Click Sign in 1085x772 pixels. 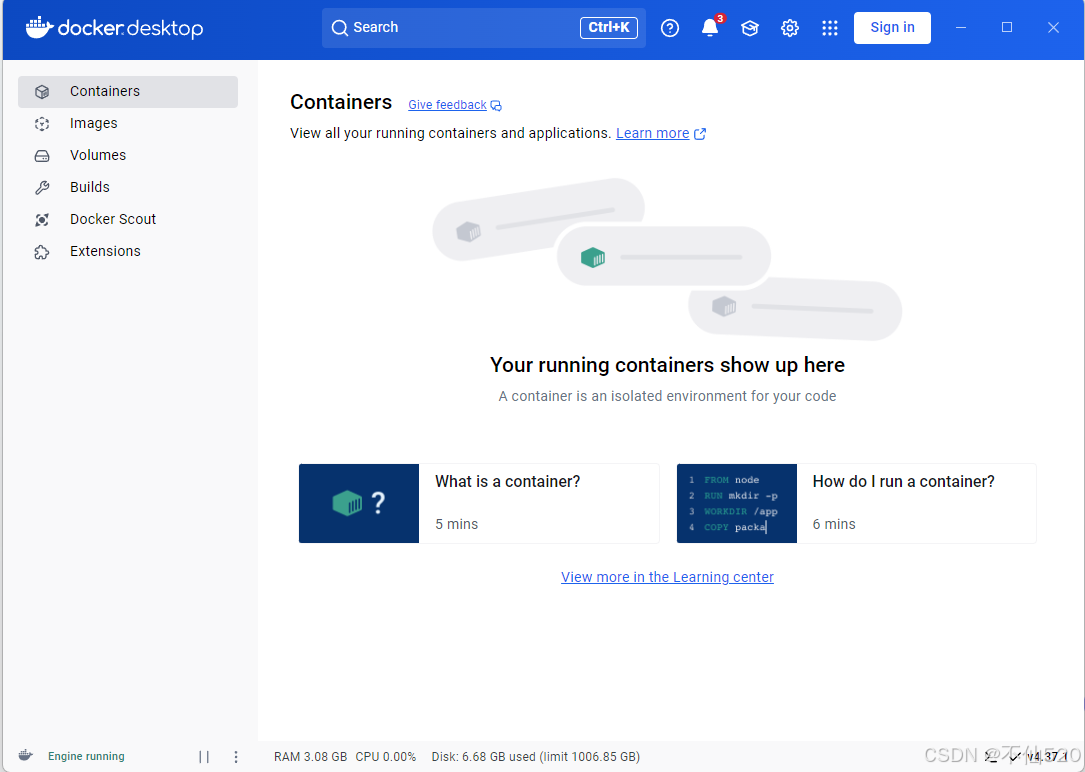pyautogui.click(x=892, y=27)
